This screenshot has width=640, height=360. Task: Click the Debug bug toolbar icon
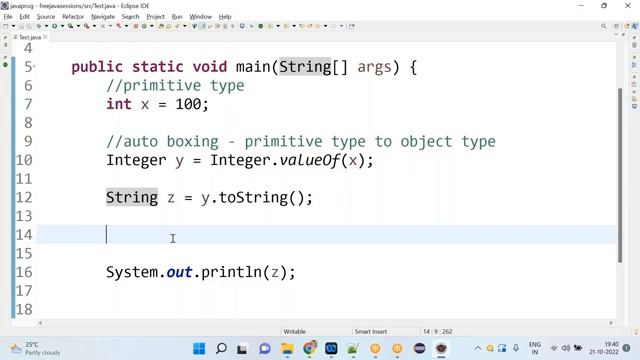(39, 26)
